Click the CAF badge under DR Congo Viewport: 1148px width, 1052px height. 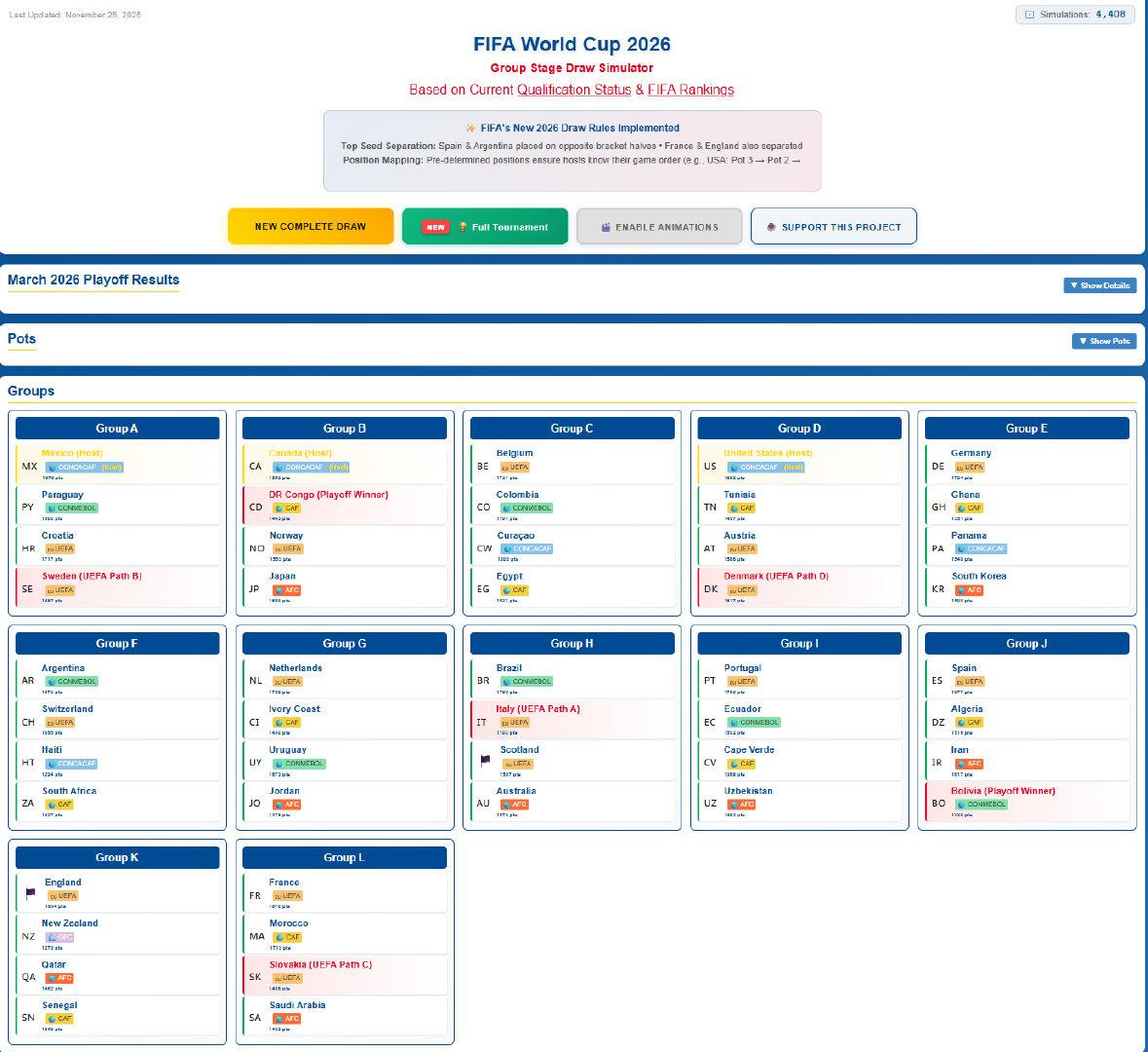[287, 507]
